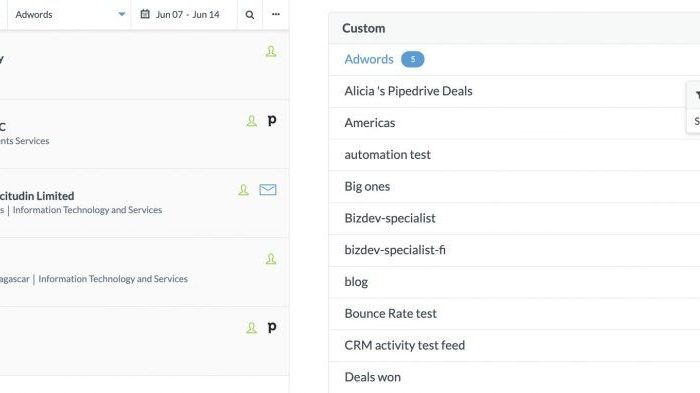The width and height of the screenshot is (700, 393).
Task: Select the bizdev-specialist-fi feed
Action: click(514, 251)
